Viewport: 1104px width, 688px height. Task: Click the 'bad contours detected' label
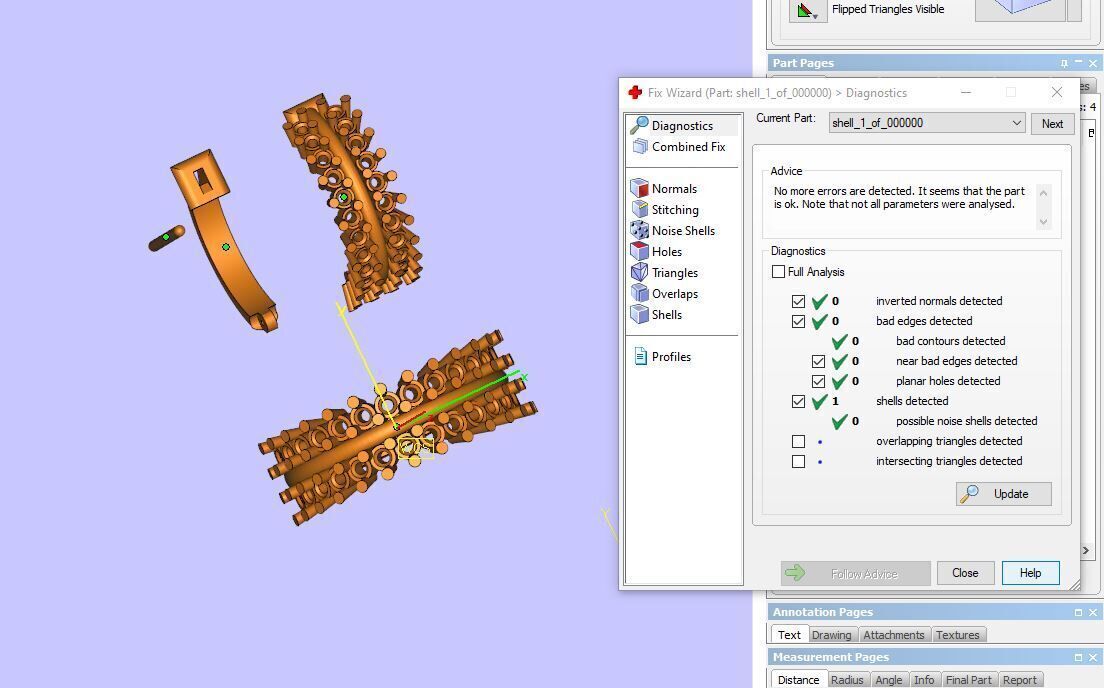(x=950, y=341)
